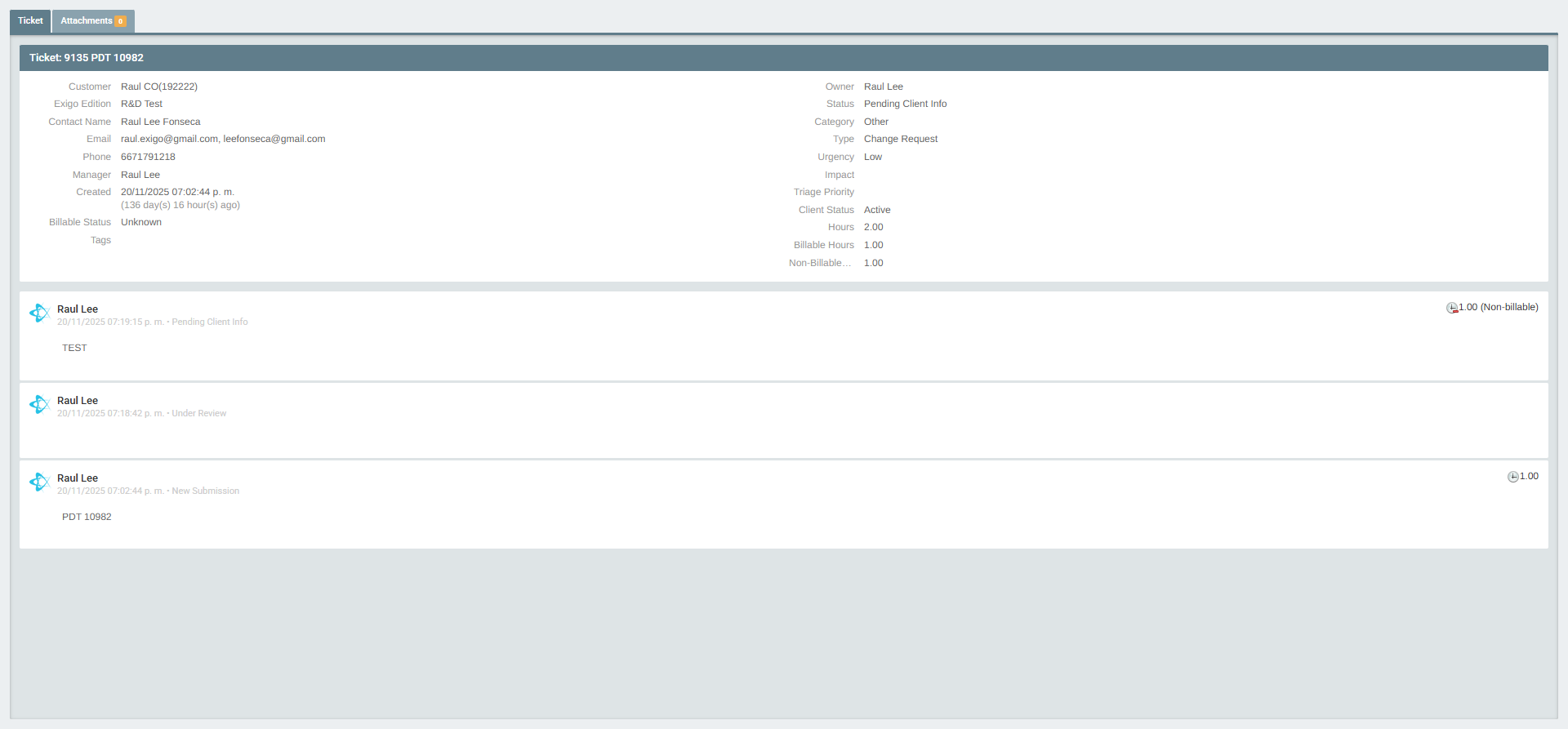Image resolution: width=1568 pixels, height=729 pixels.
Task: Click the email addresses in the Email field
Action: [223, 139]
